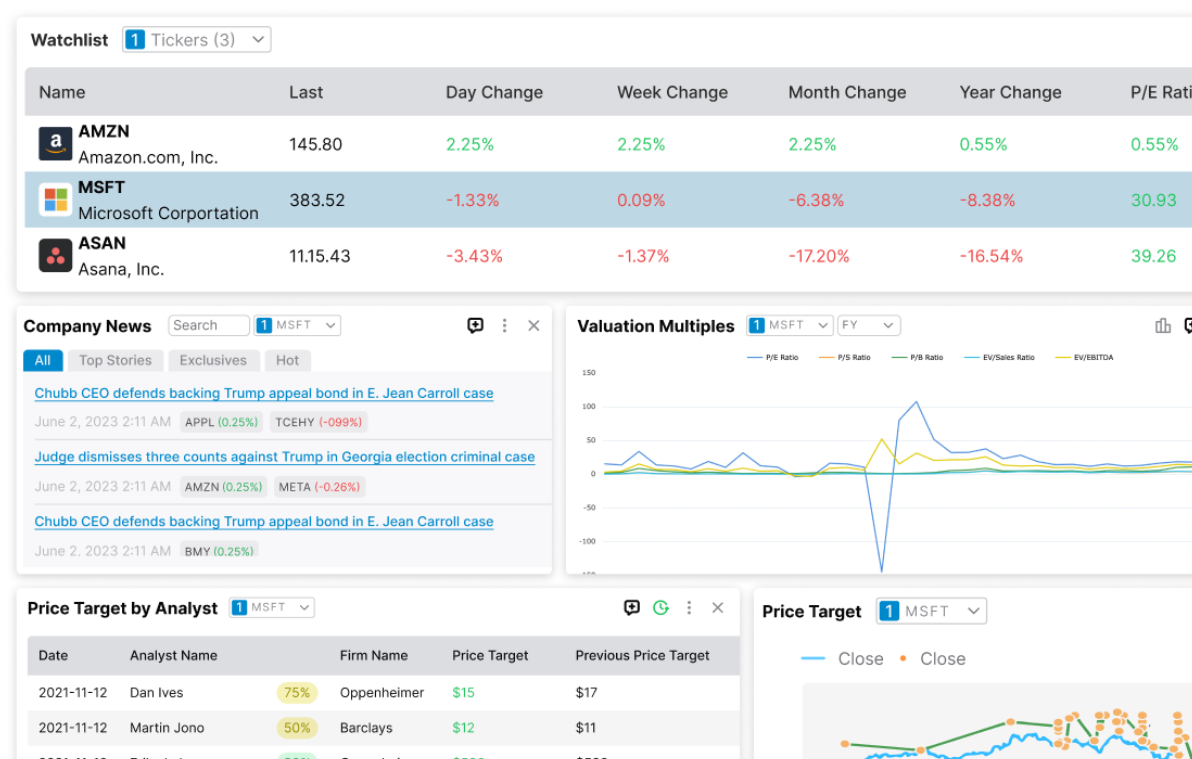
Task: Click Dan Ives 75% rating badge
Action: [x=296, y=692]
